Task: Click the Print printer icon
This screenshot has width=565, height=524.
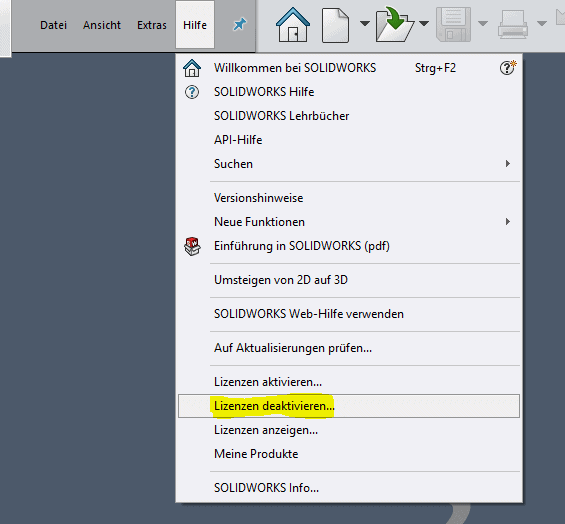Action: coord(513,25)
